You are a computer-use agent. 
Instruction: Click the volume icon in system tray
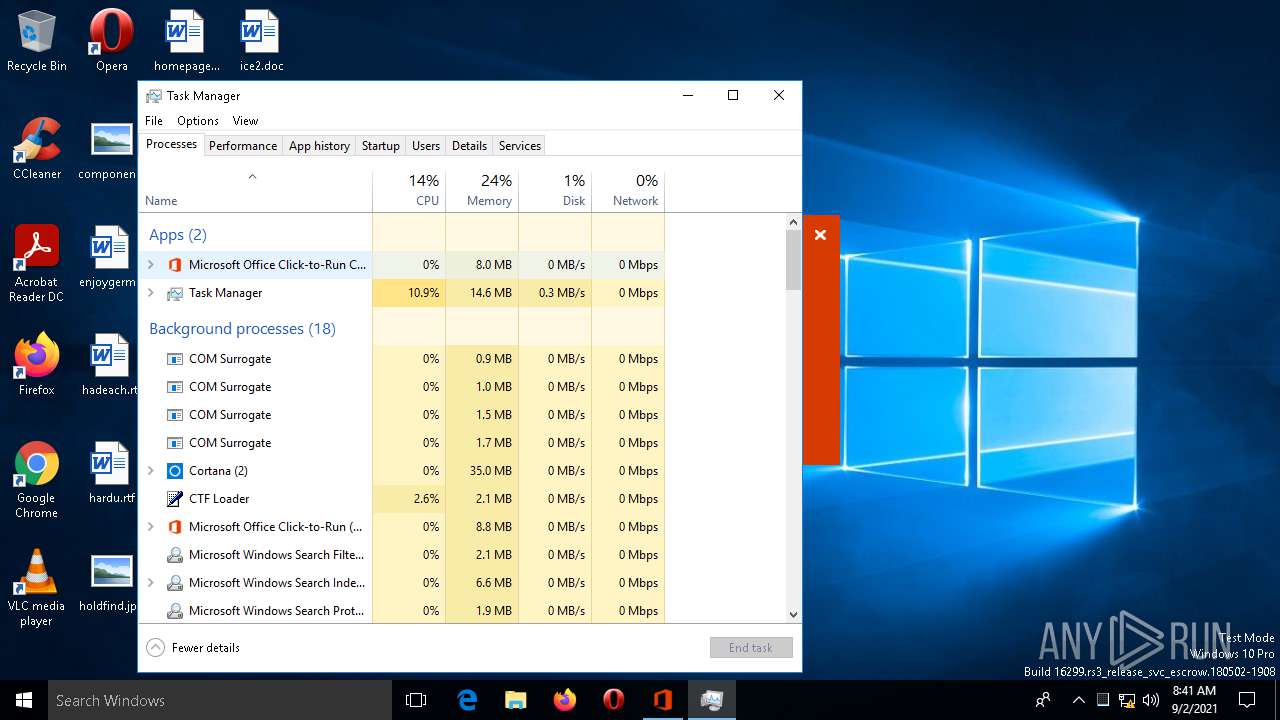(1150, 700)
